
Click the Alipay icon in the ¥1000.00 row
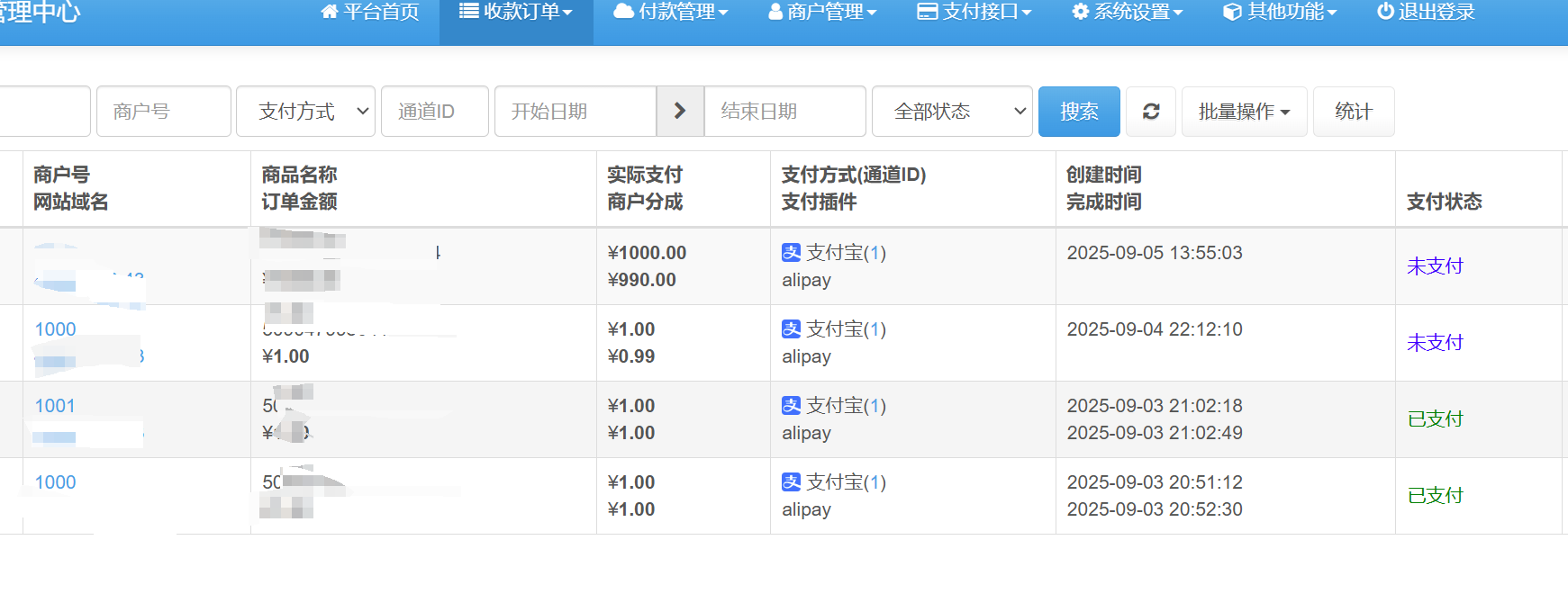[791, 253]
